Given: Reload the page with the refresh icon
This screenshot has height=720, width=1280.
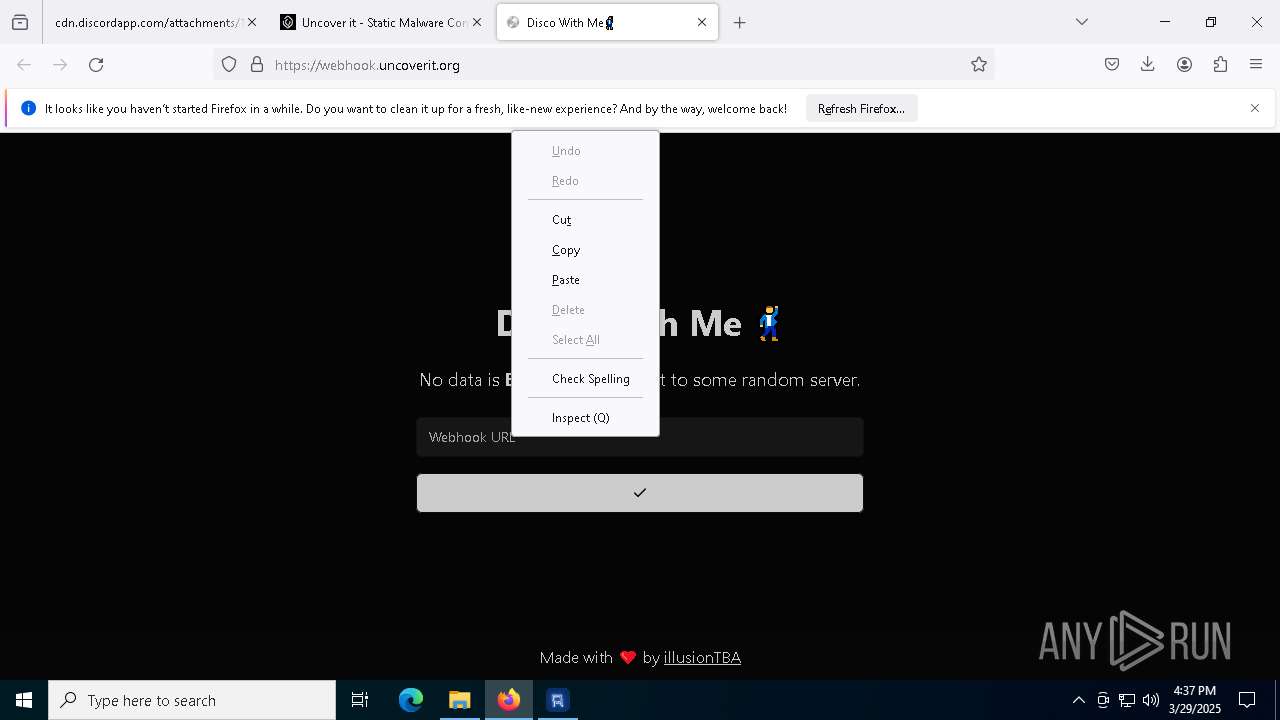Looking at the screenshot, I should tap(96, 65).
